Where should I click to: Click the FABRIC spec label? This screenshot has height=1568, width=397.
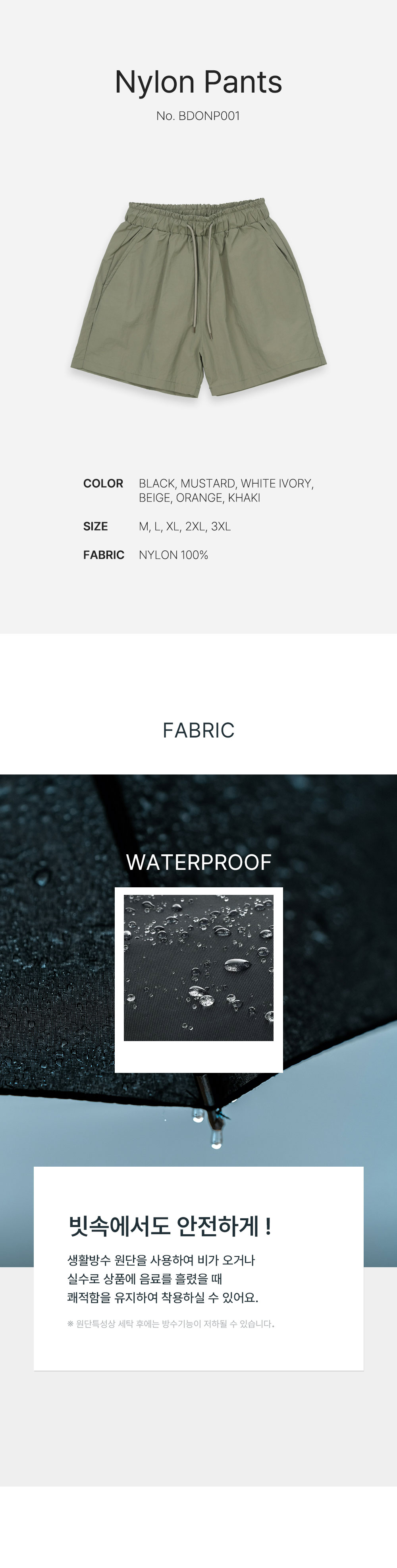tap(103, 555)
